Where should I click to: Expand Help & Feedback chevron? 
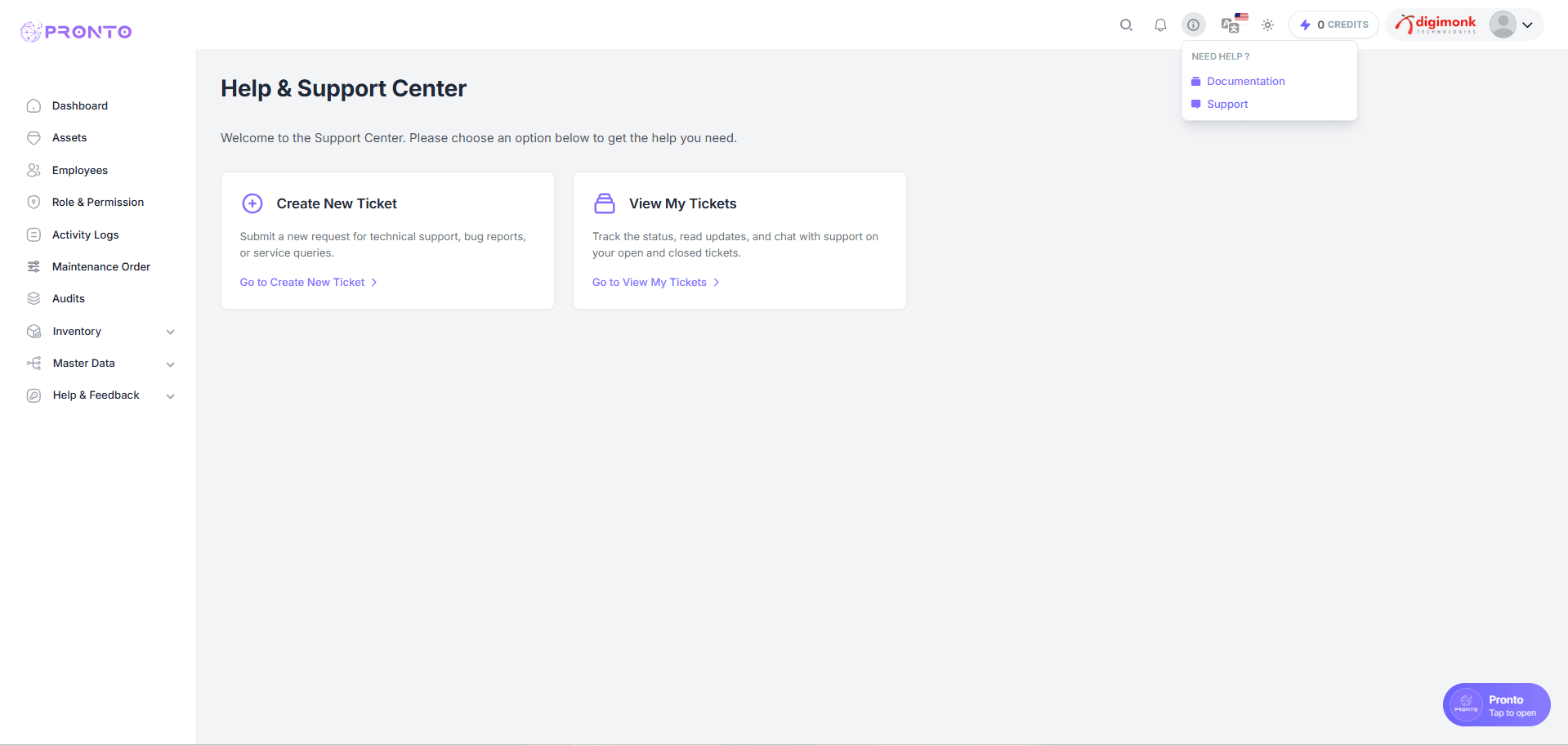pos(171,396)
